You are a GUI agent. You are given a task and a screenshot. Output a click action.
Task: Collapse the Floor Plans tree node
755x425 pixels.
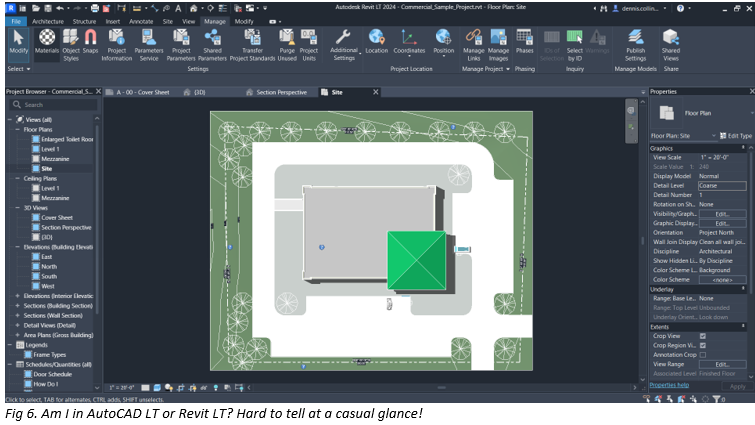point(18,129)
